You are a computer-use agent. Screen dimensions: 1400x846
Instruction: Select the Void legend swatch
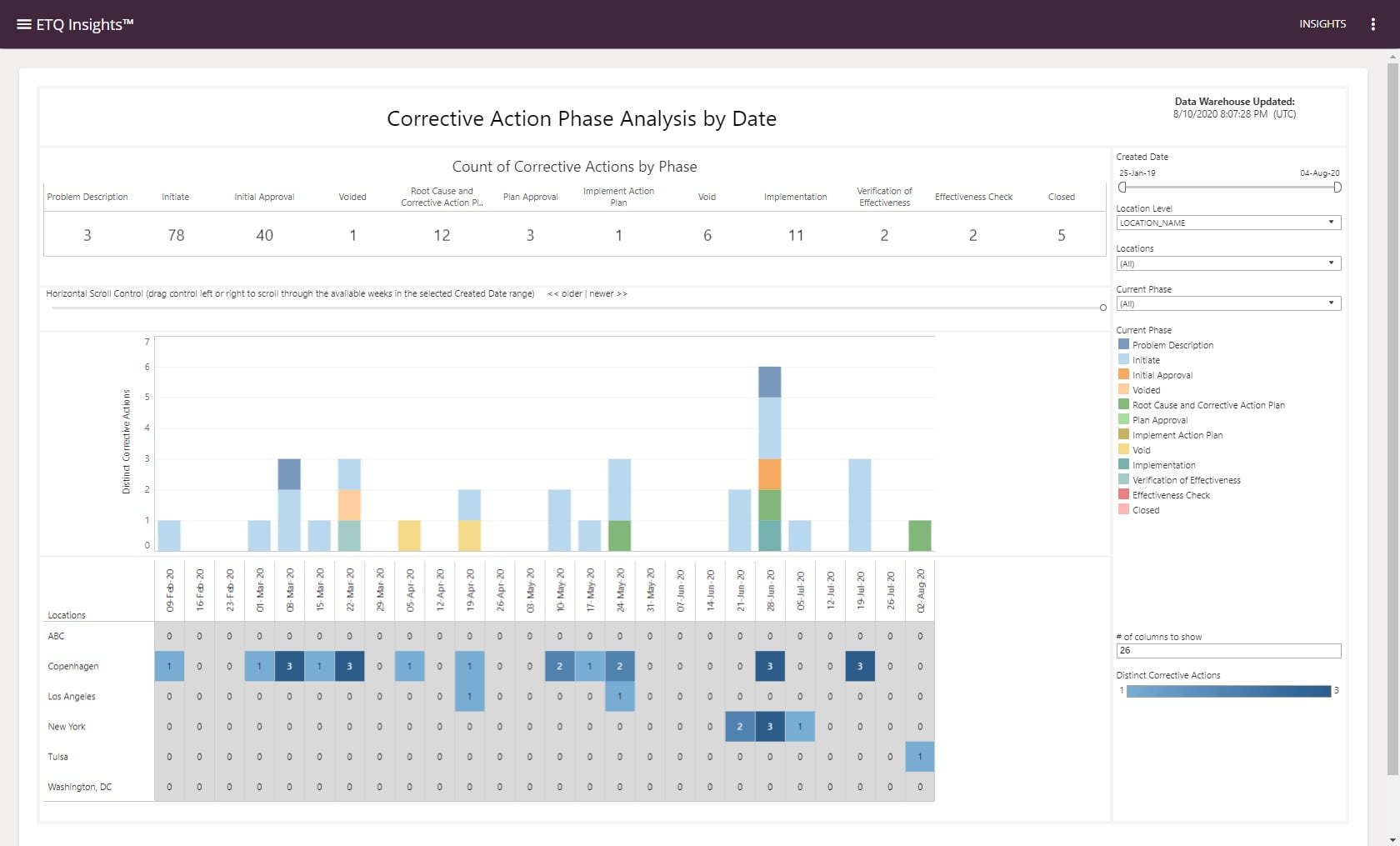tap(1123, 449)
